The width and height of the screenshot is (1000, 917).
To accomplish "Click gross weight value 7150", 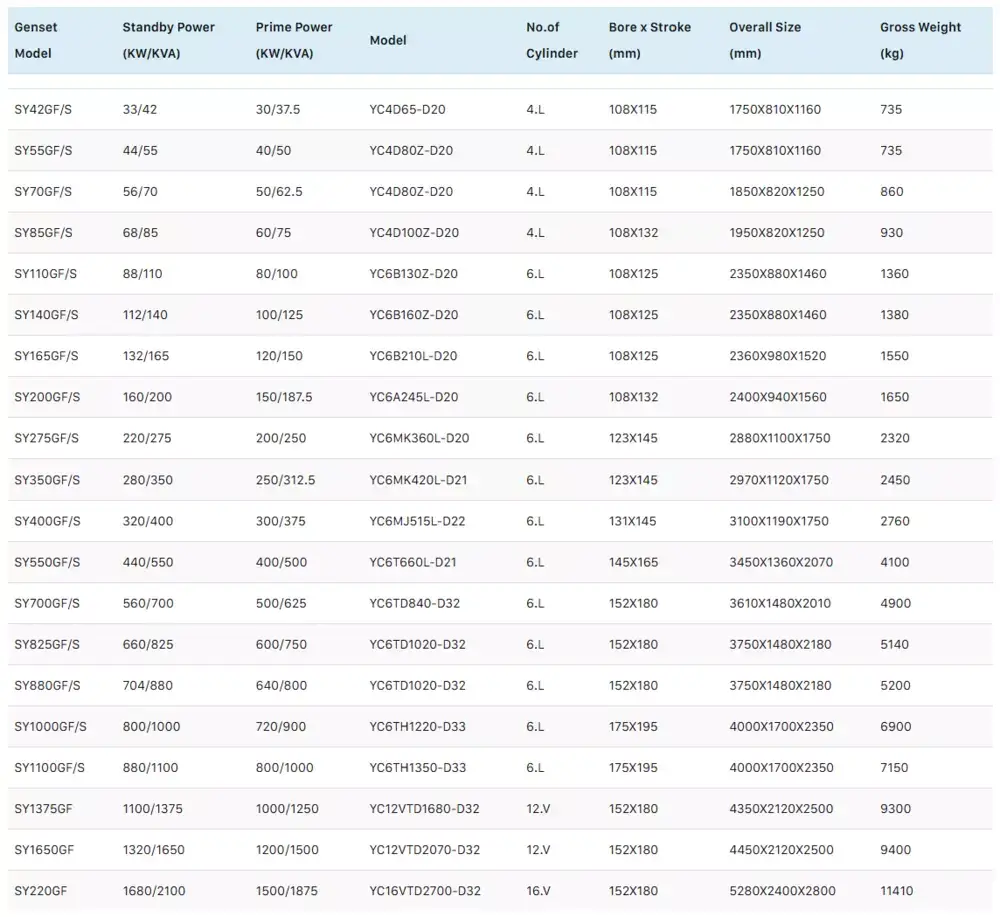I will (894, 767).
